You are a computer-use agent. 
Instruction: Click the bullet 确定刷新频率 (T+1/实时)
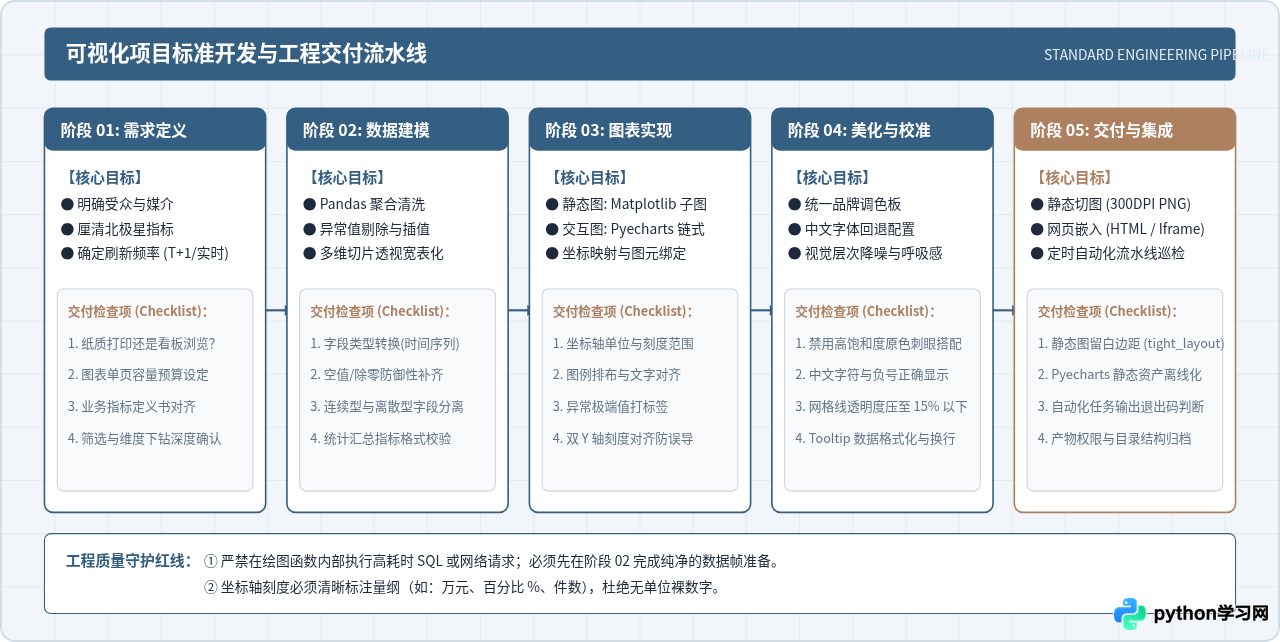(x=145, y=254)
